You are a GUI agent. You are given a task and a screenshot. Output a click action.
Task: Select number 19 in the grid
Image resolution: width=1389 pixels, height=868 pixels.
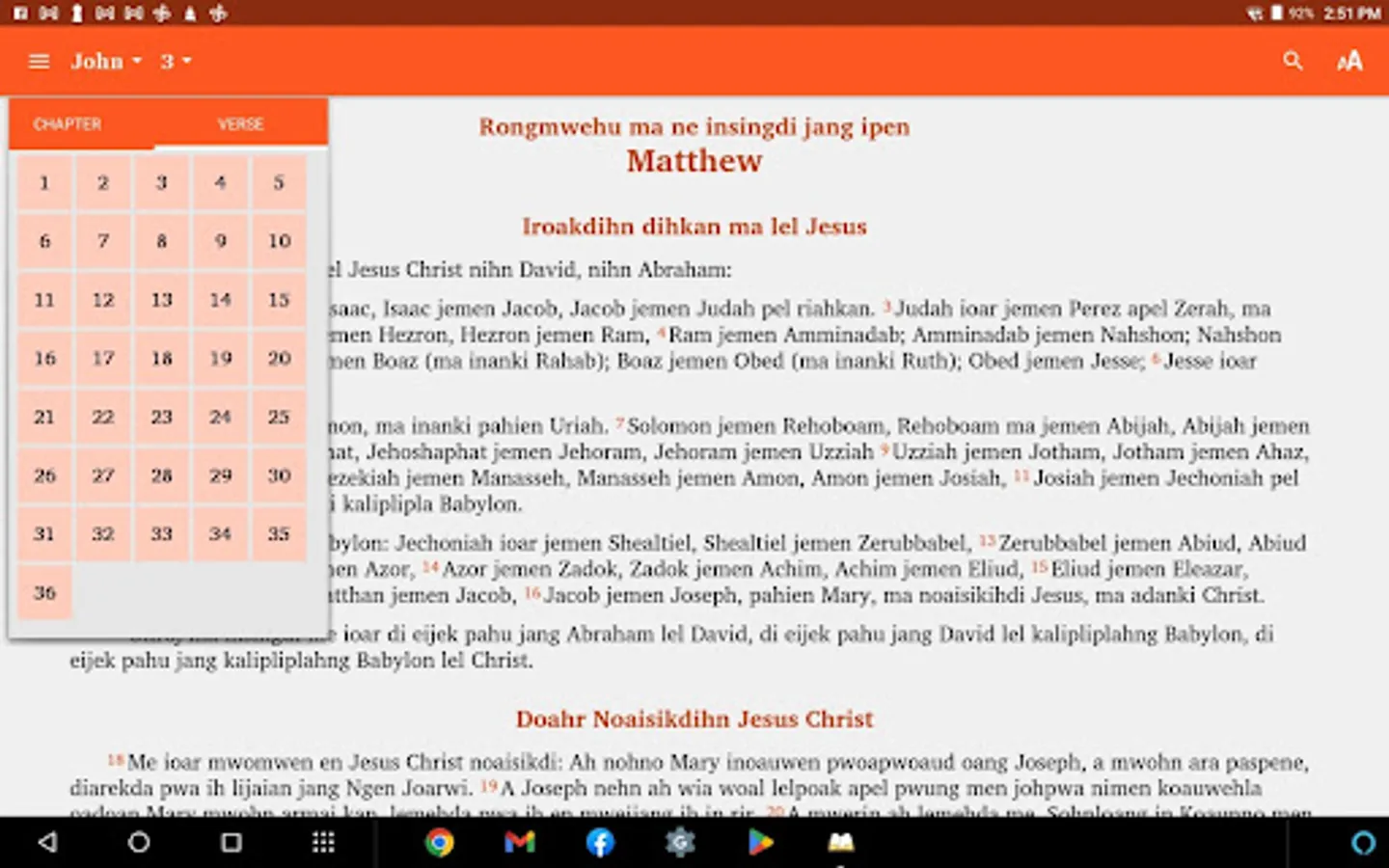[221, 359]
